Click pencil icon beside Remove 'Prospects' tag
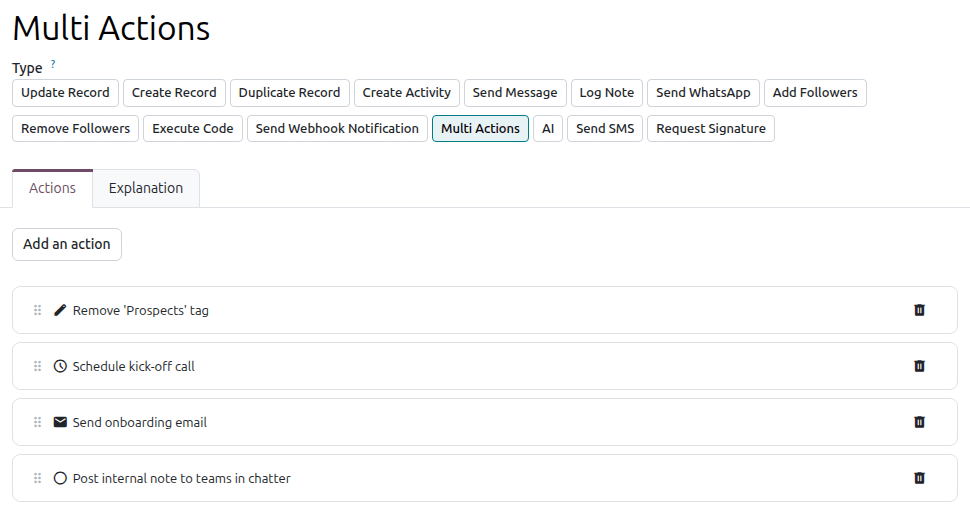The height and width of the screenshot is (516, 970). pyautogui.click(x=60, y=310)
